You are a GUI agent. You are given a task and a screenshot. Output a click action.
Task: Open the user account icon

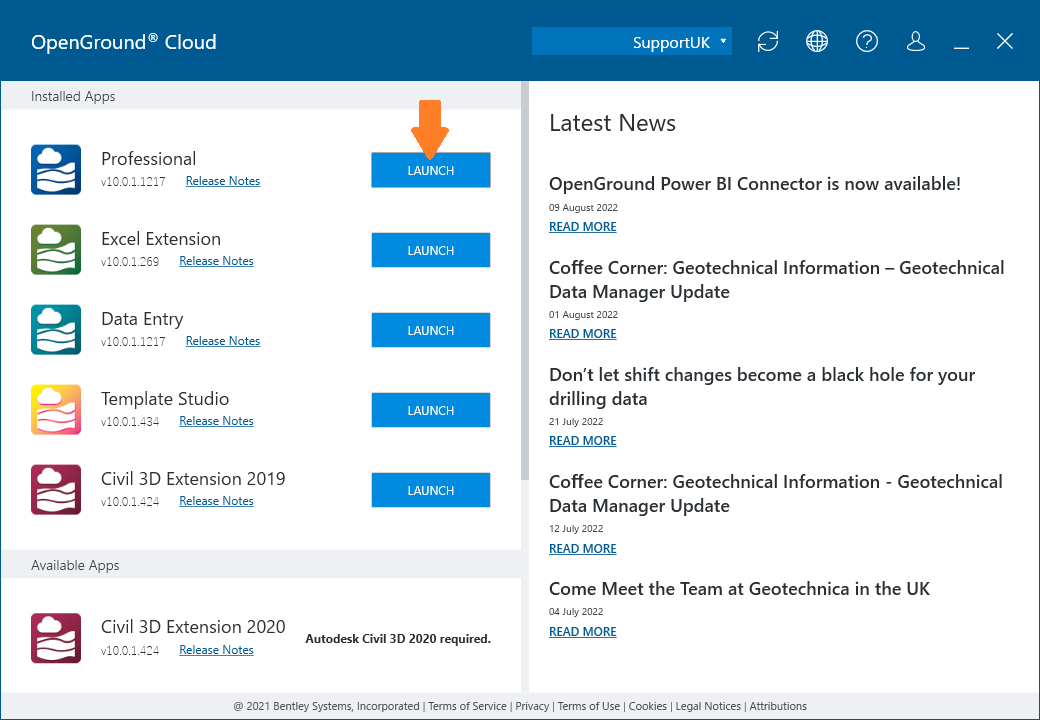click(916, 42)
